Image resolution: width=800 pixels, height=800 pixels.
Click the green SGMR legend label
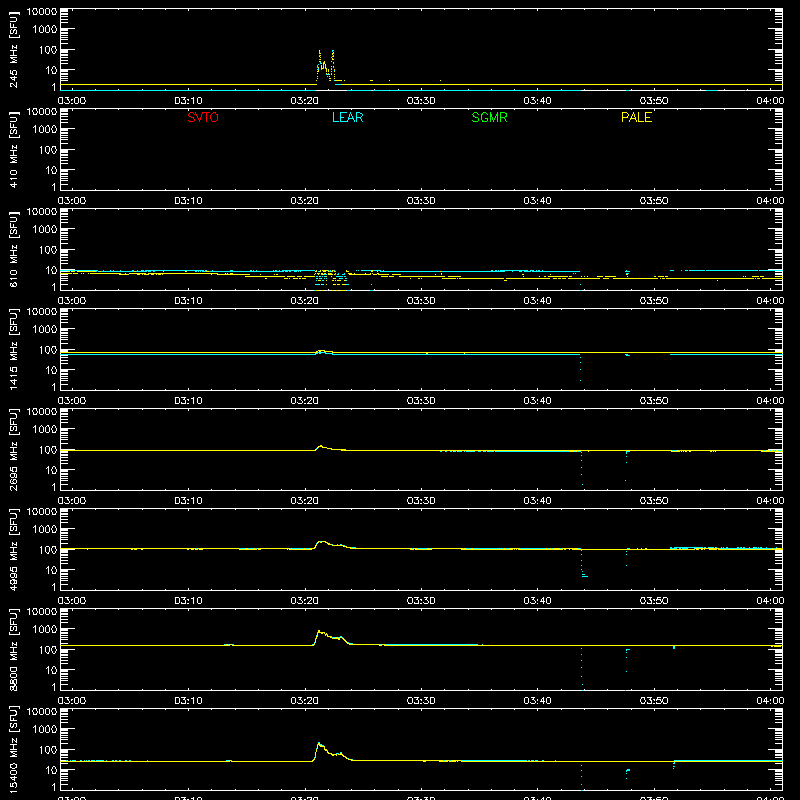(489, 117)
